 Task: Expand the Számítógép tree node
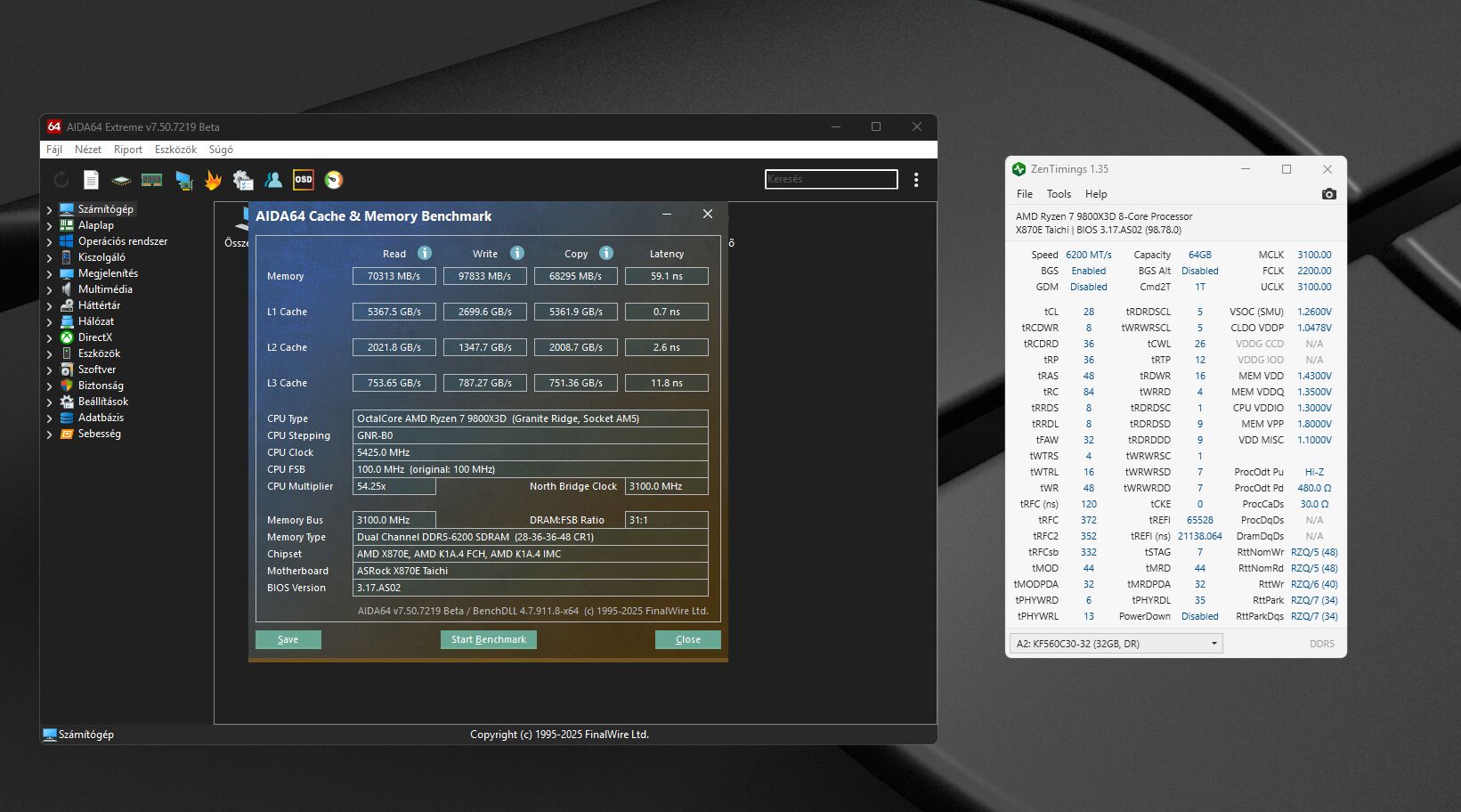[x=49, y=210]
